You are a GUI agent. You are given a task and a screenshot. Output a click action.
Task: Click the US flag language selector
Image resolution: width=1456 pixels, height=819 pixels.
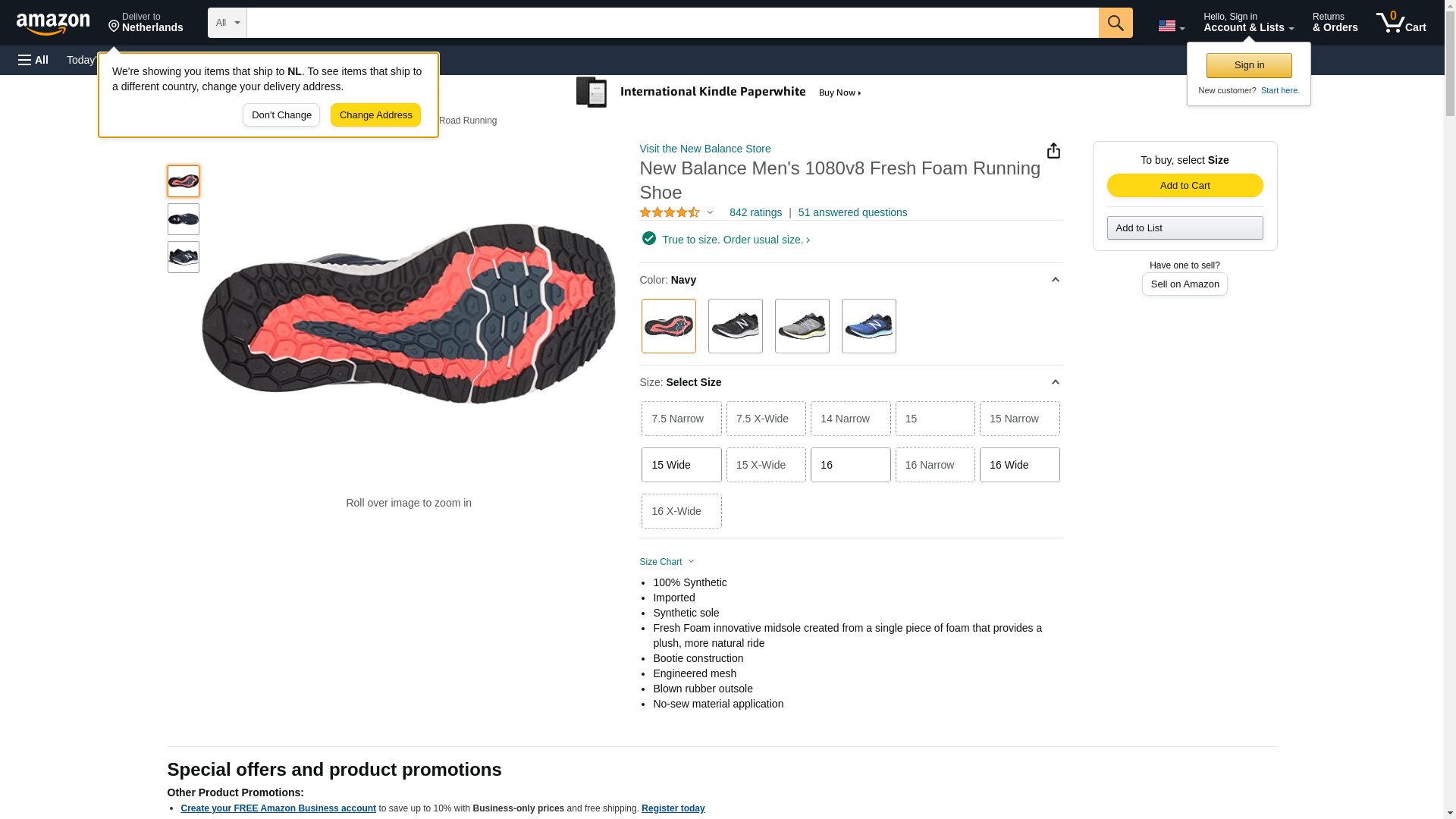point(1171,26)
